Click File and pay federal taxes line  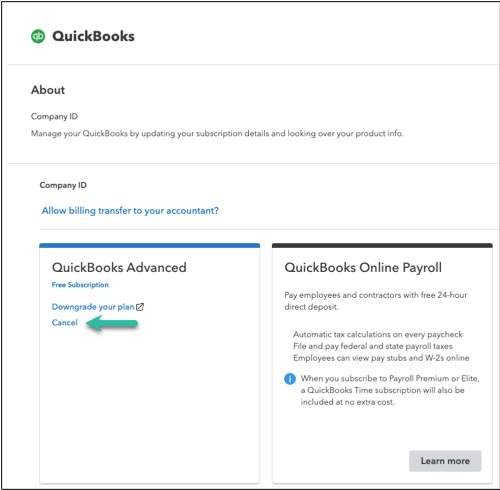373,346
